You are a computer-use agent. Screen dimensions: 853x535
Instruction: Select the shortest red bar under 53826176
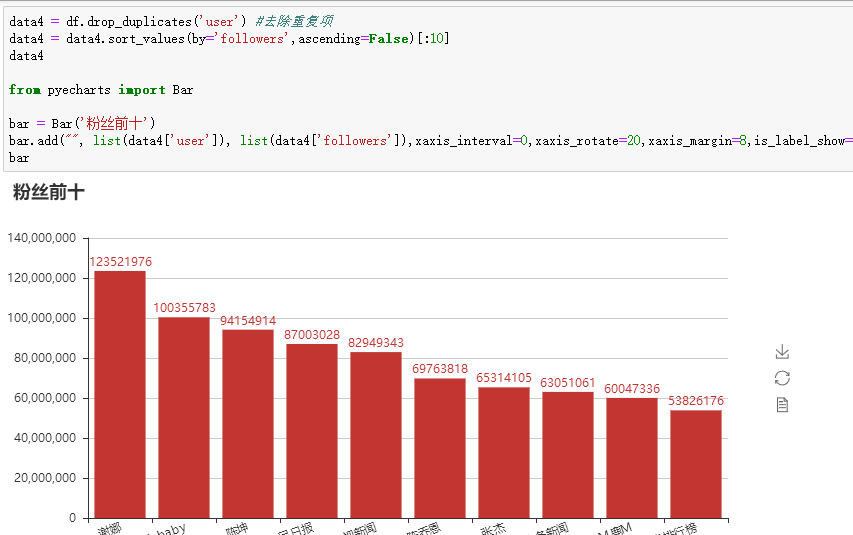[696, 464]
